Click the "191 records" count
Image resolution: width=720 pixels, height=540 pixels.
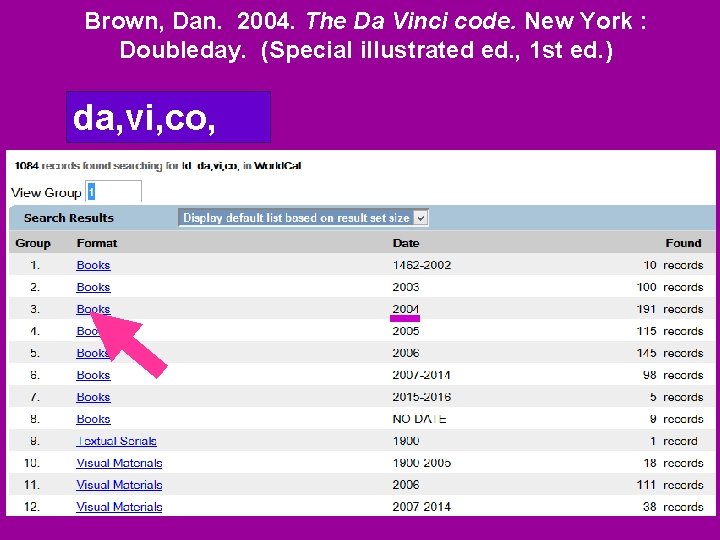pos(670,309)
